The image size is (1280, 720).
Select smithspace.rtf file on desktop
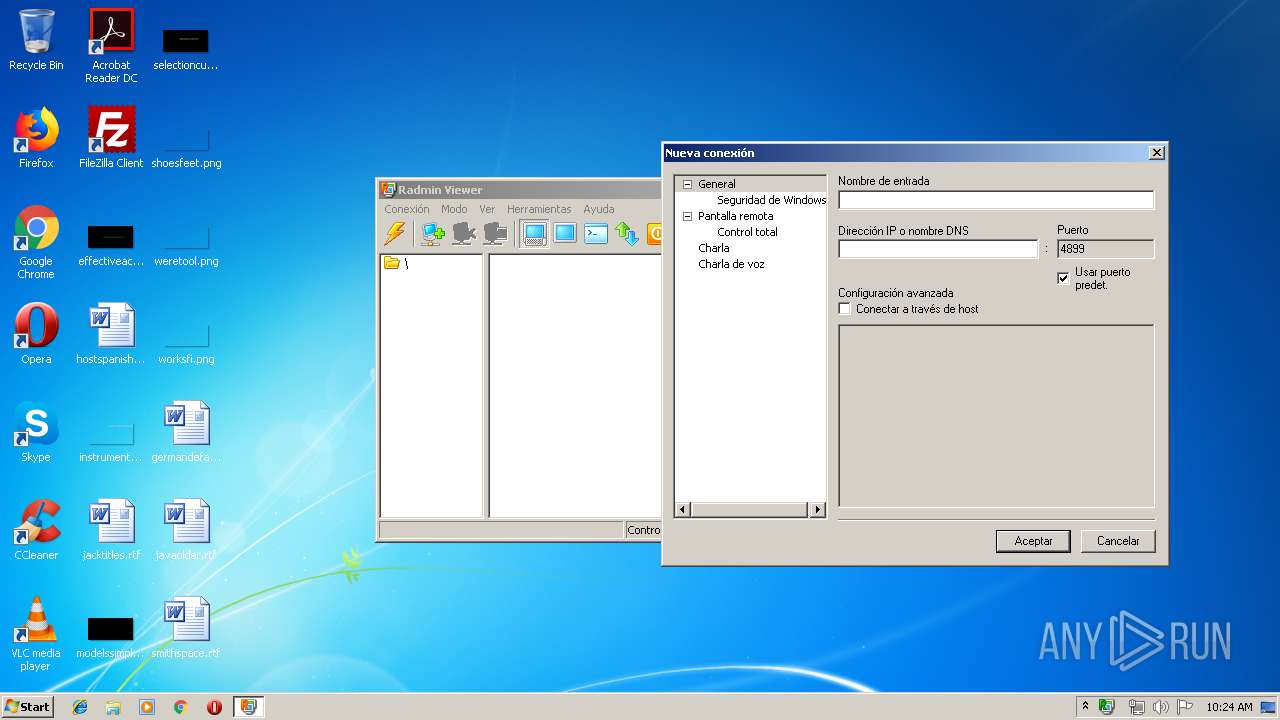(186, 628)
